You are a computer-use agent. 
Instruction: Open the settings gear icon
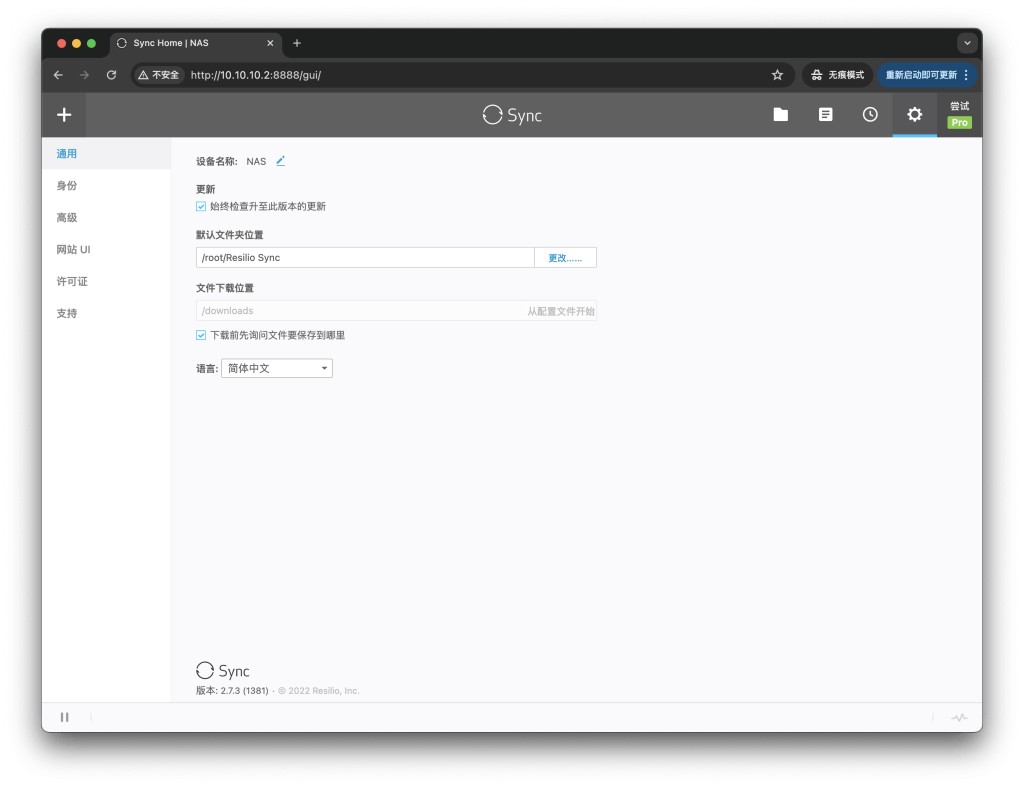914,115
